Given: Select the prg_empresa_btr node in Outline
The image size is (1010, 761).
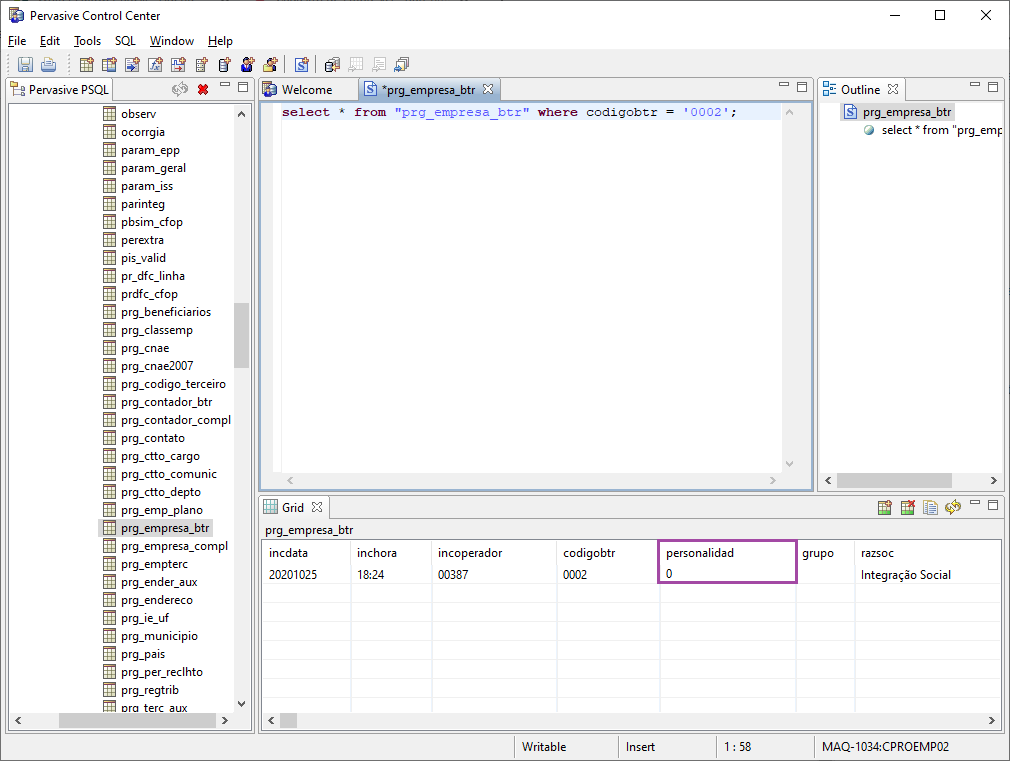Looking at the screenshot, I should pyautogui.click(x=906, y=112).
